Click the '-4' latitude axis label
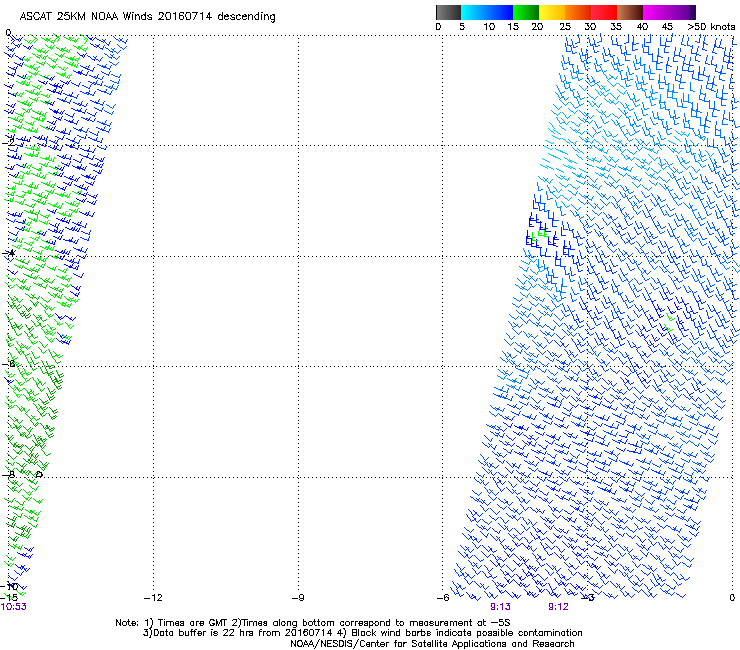Image resolution: width=740 pixels, height=650 pixels. pos(8,253)
